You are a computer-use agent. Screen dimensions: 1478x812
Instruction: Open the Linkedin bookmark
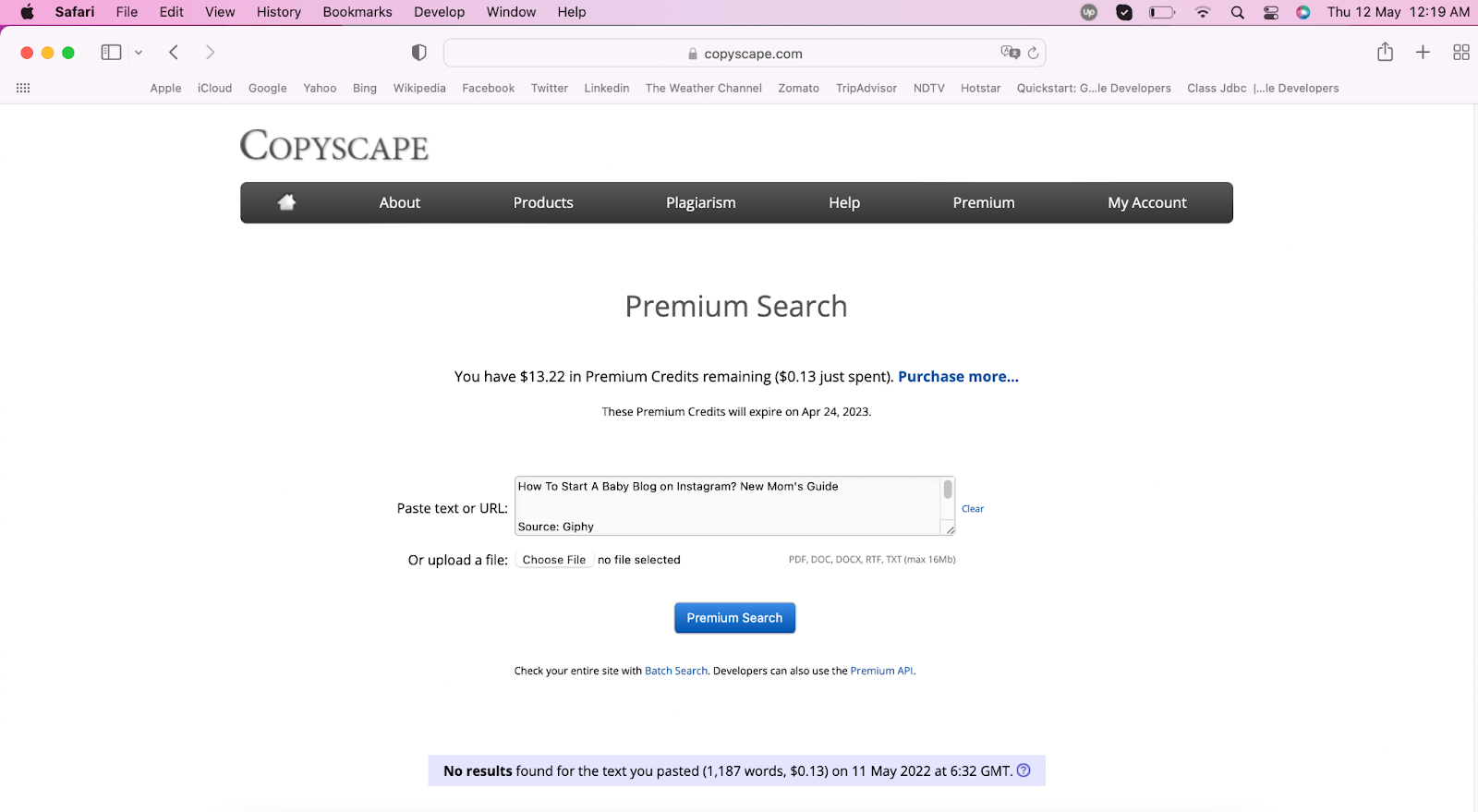coord(607,89)
